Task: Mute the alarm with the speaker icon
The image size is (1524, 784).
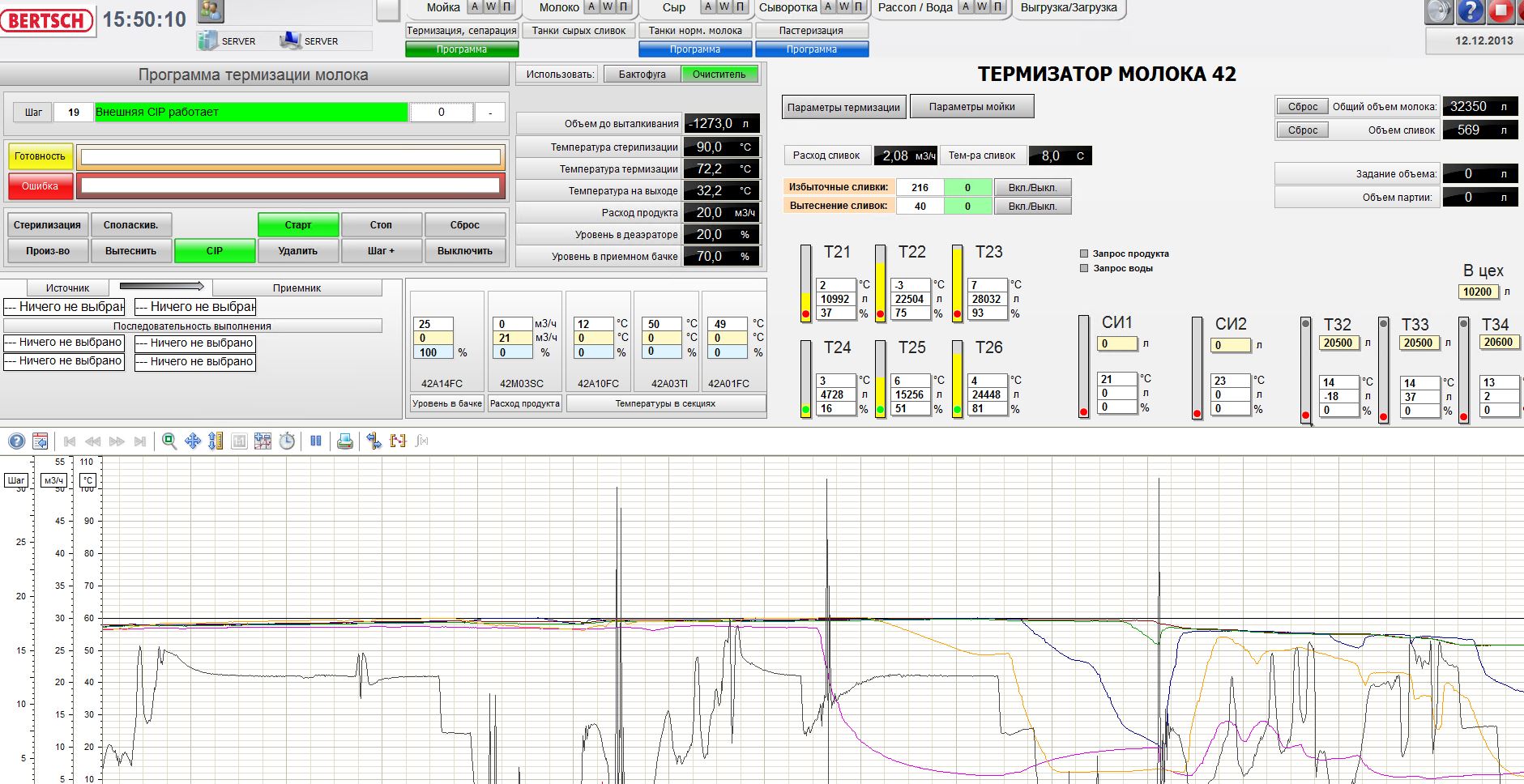Action: [x=1439, y=11]
